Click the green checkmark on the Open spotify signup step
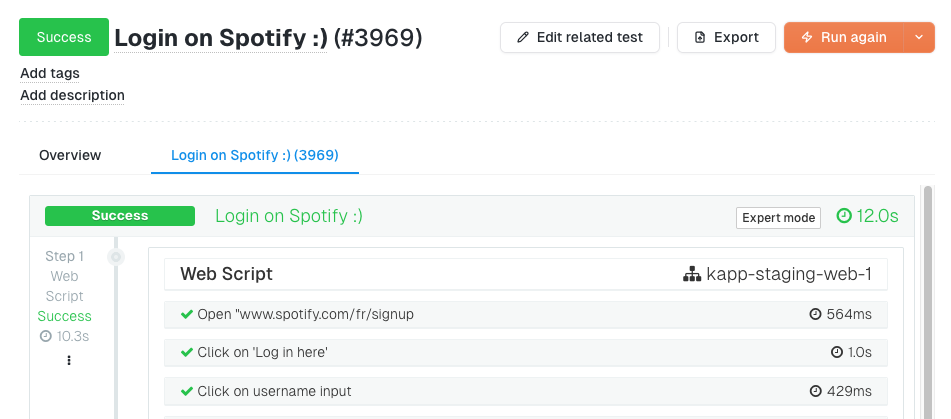 click(x=186, y=314)
